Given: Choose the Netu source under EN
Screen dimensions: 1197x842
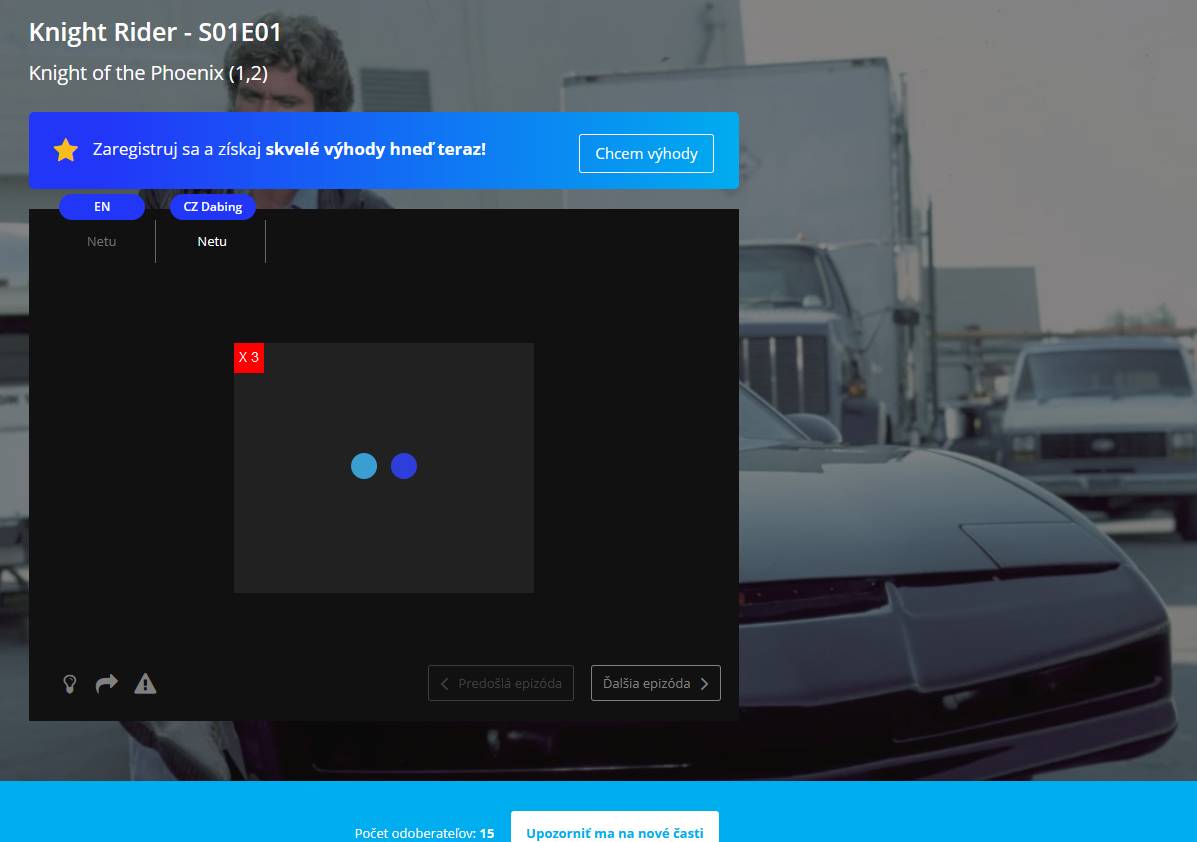Looking at the screenshot, I should tap(102, 241).
